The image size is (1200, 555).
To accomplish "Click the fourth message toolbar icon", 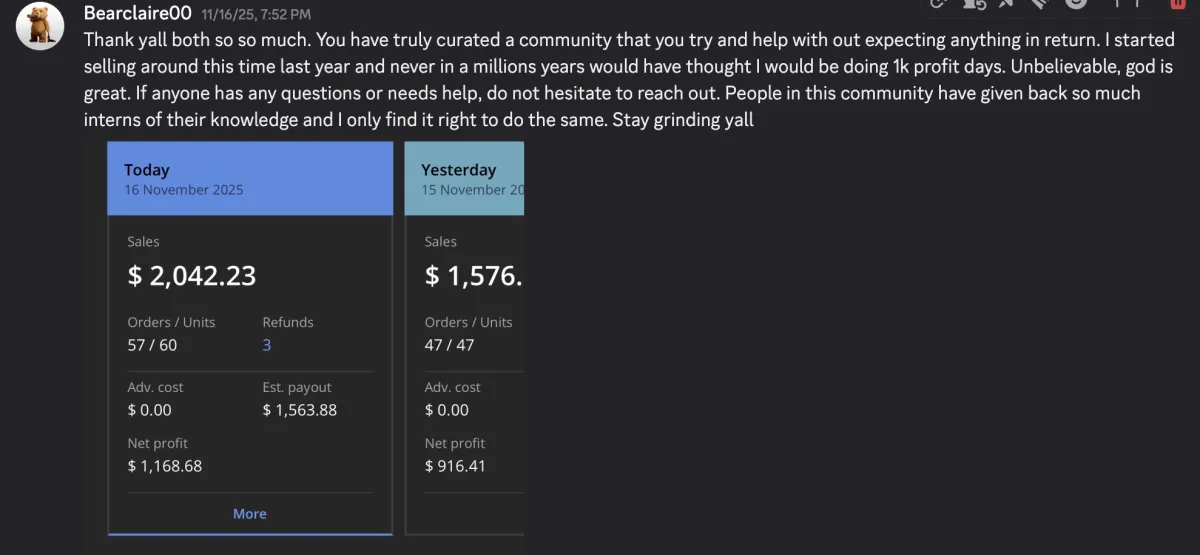I will (1040, 3).
